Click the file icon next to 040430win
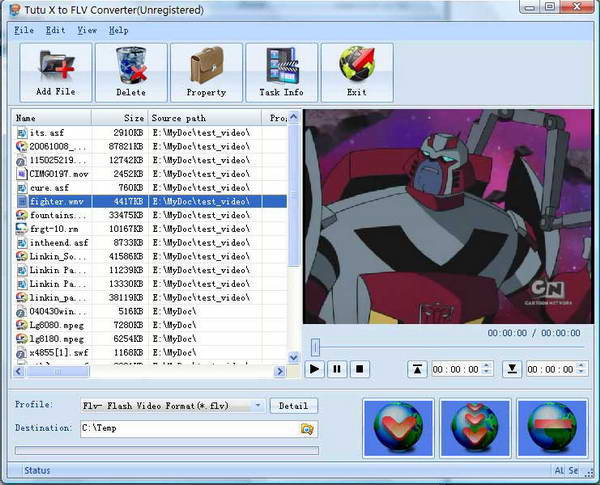The width and height of the screenshot is (600, 485). [22, 312]
